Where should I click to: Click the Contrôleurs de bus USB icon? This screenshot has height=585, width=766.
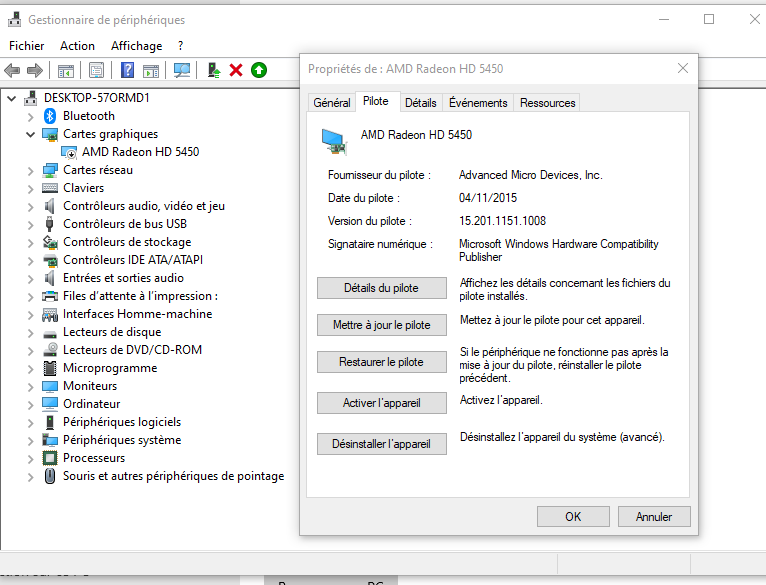tap(49, 224)
